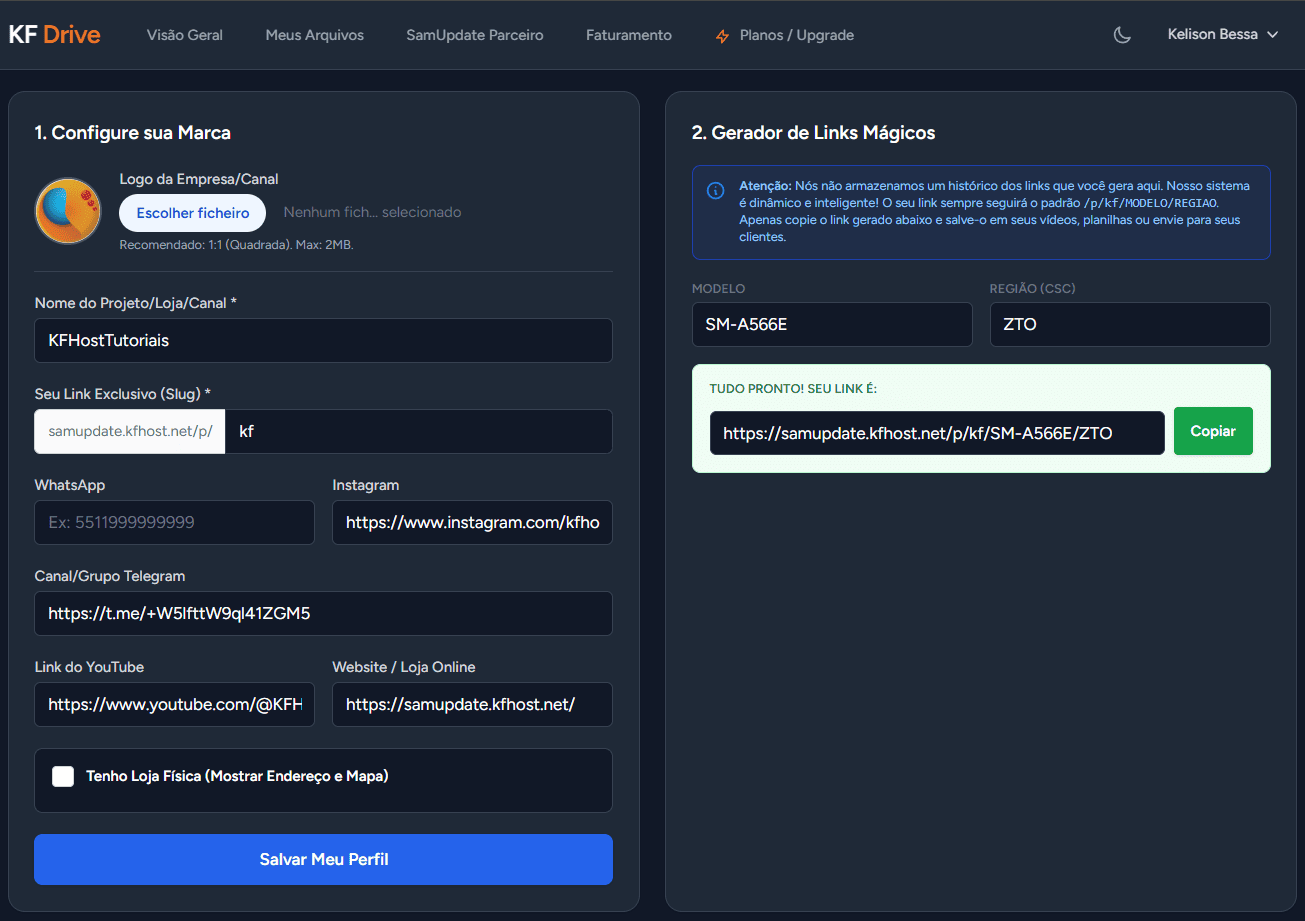1305x921 pixels.
Task: Focus the Canal/Grupo Telegram field
Action: [x=323, y=613]
